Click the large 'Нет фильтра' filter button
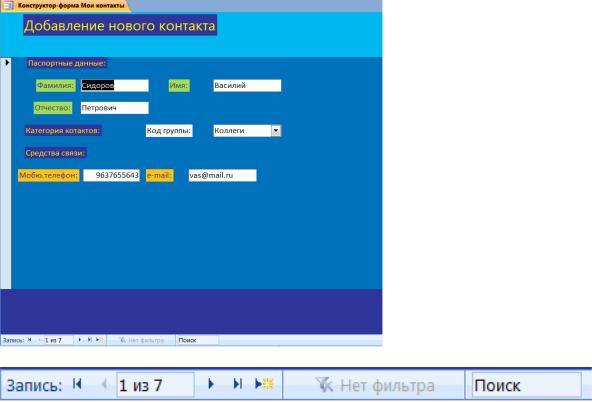Viewport: 592px width, 402px height. click(x=374, y=385)
